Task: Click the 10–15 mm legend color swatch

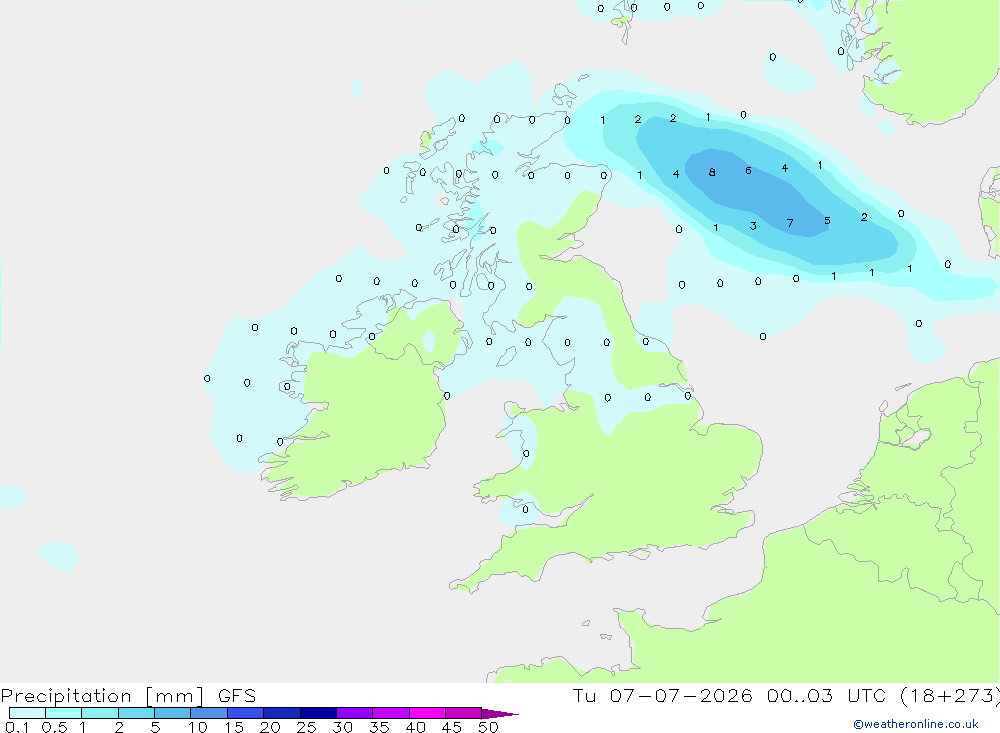Action: 209,713
